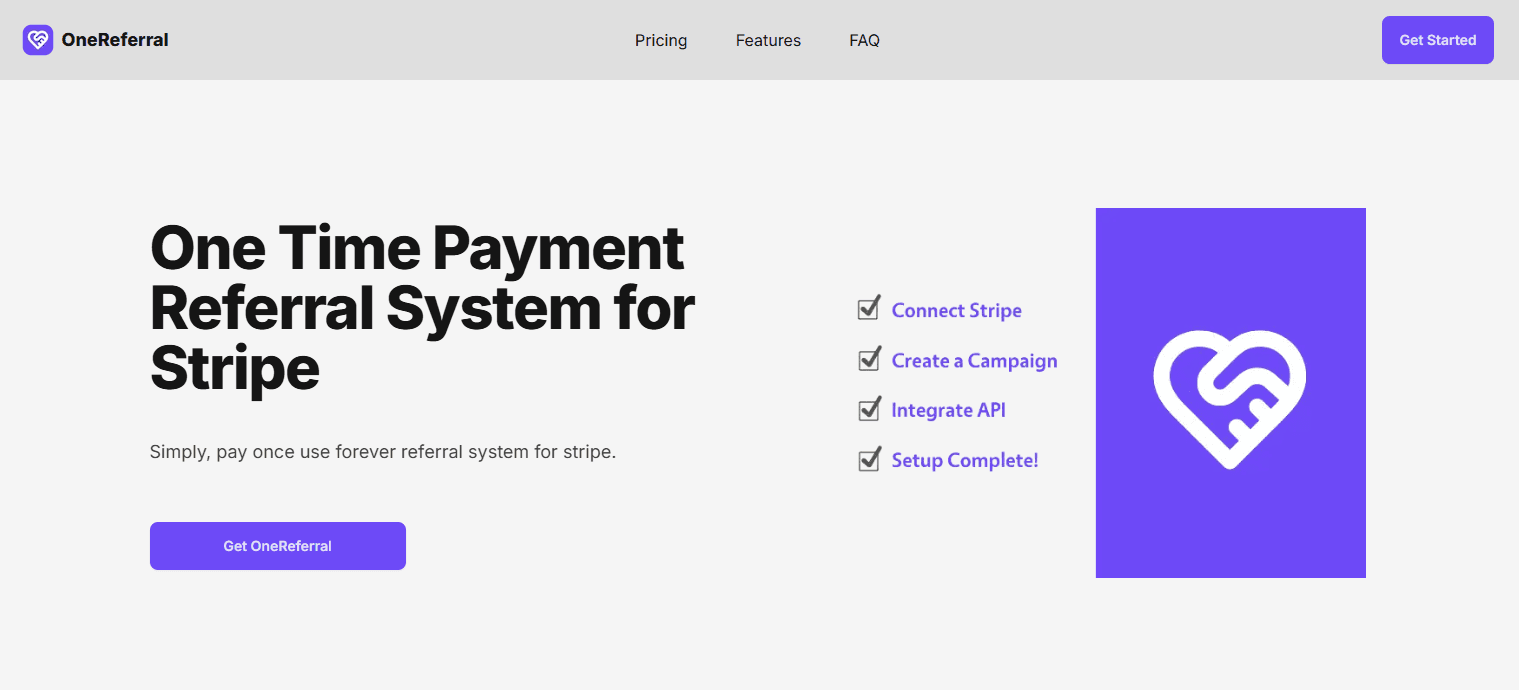Image resolution: width=1519 pixels, height=690 pixels.
Task: Go to the Features nav link
Action: [768, 40]
